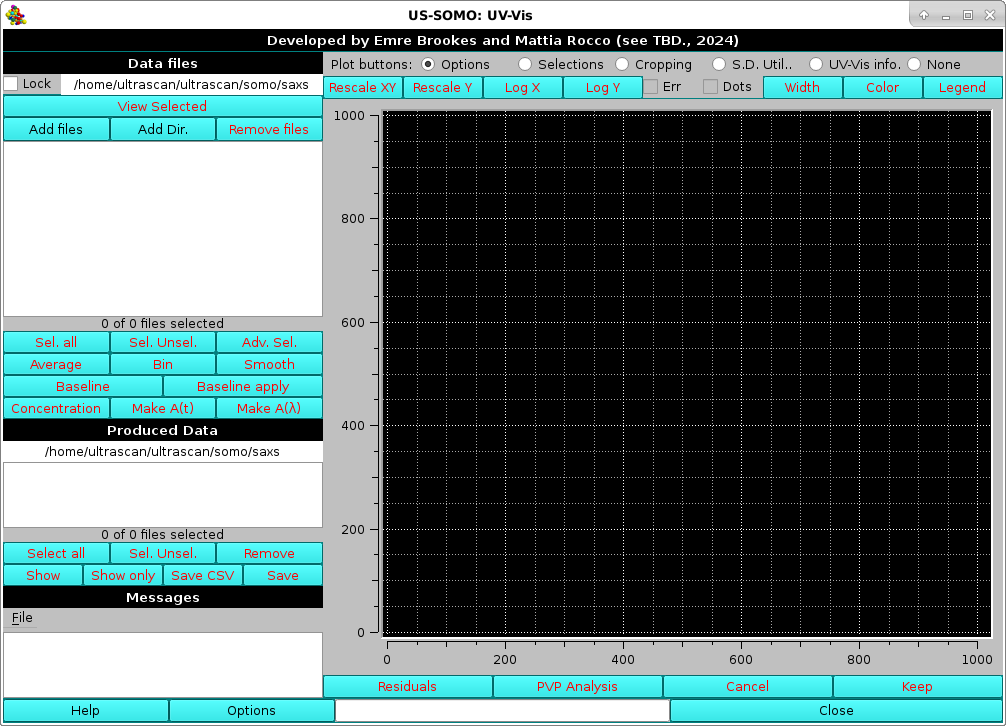Image resolution: width=1006 pixels, height=726 pixels.
Task: Open the plot Color settings
Action: click(882, 87)
